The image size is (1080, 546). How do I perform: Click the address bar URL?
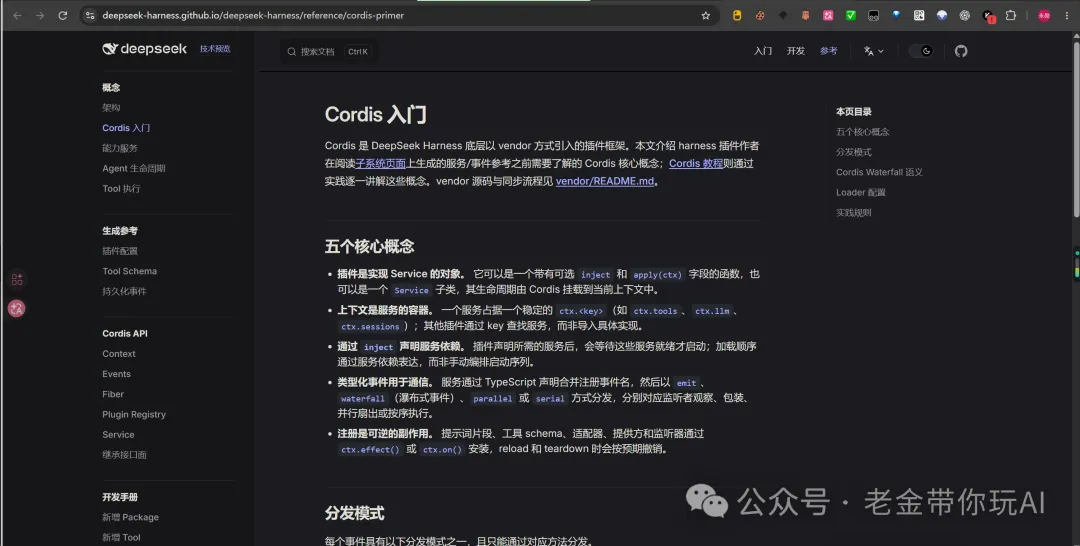coord(253,15)
